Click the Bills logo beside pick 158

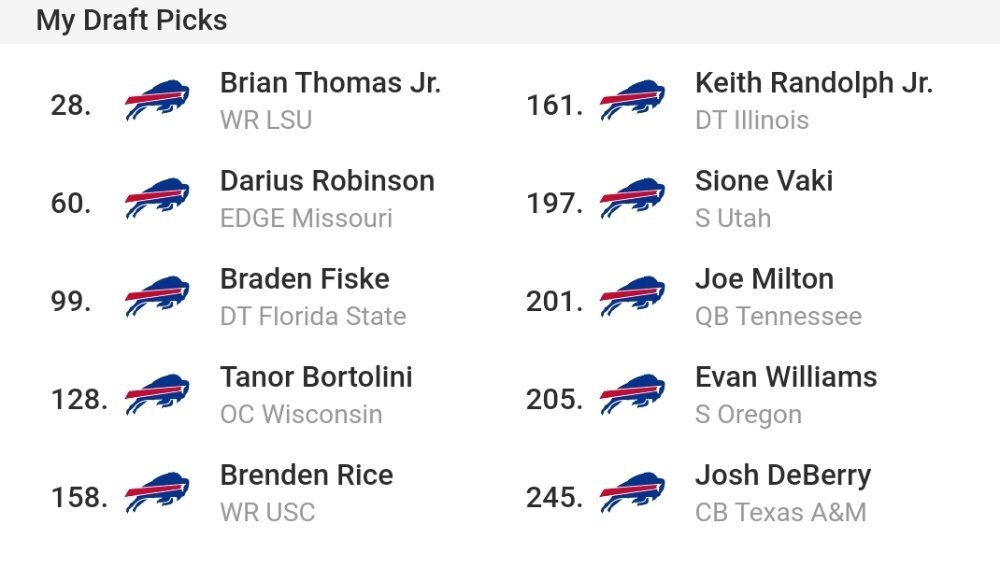(157, 493)
